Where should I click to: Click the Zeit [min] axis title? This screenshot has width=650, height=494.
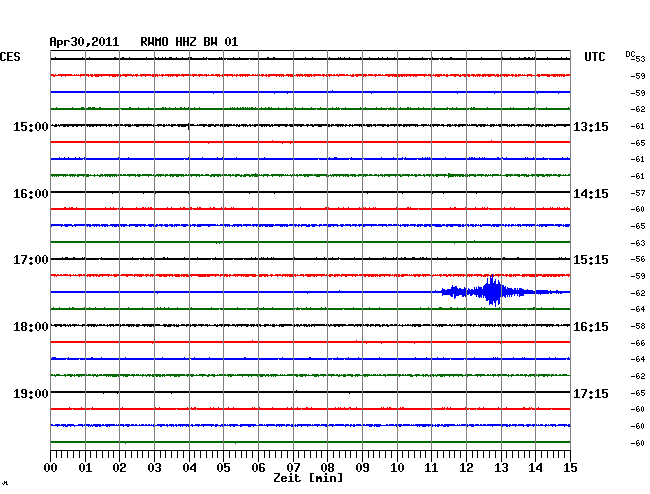click(x=308, y=478)
